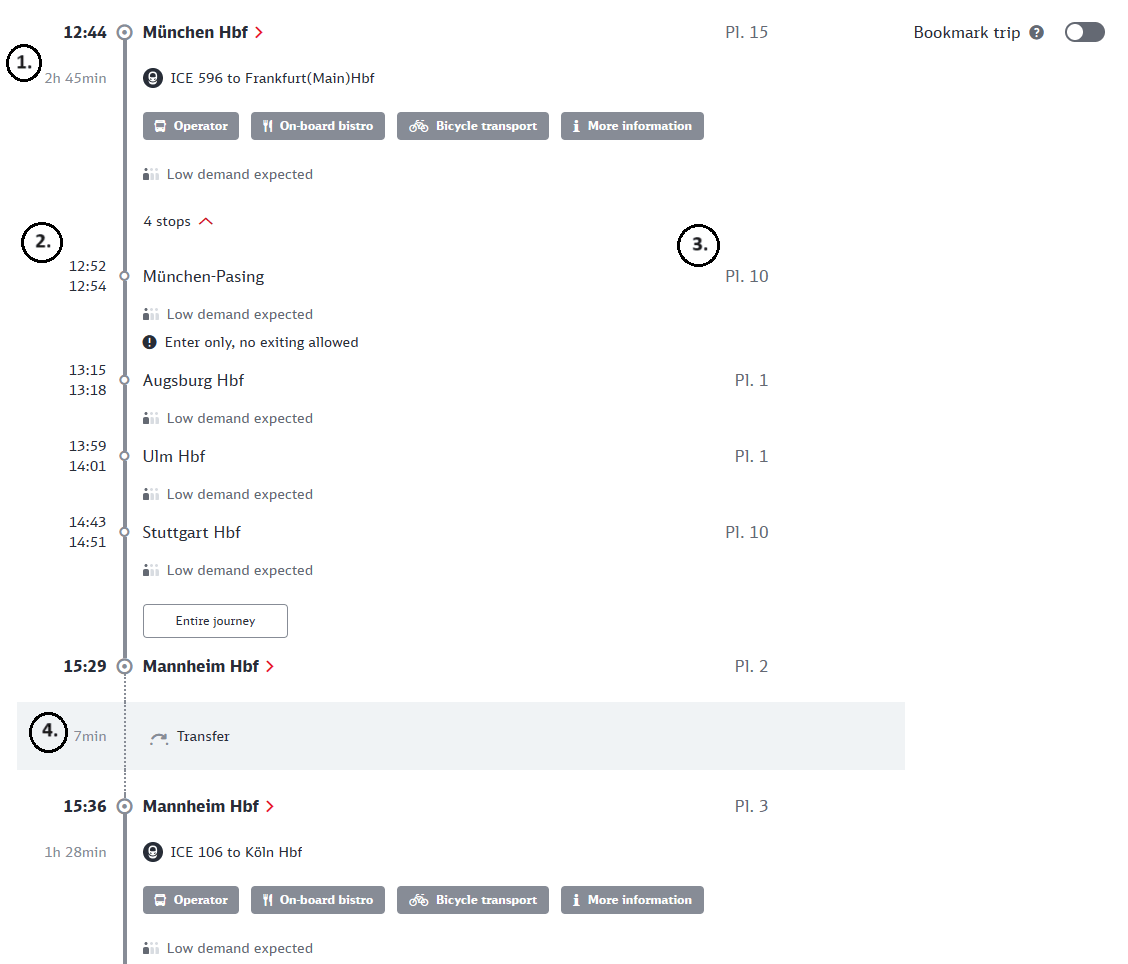Image resolution: width=1128 pixels, height=964 pixels.
Task: Open München Hbf station details arrow
Action: (259, 32)
